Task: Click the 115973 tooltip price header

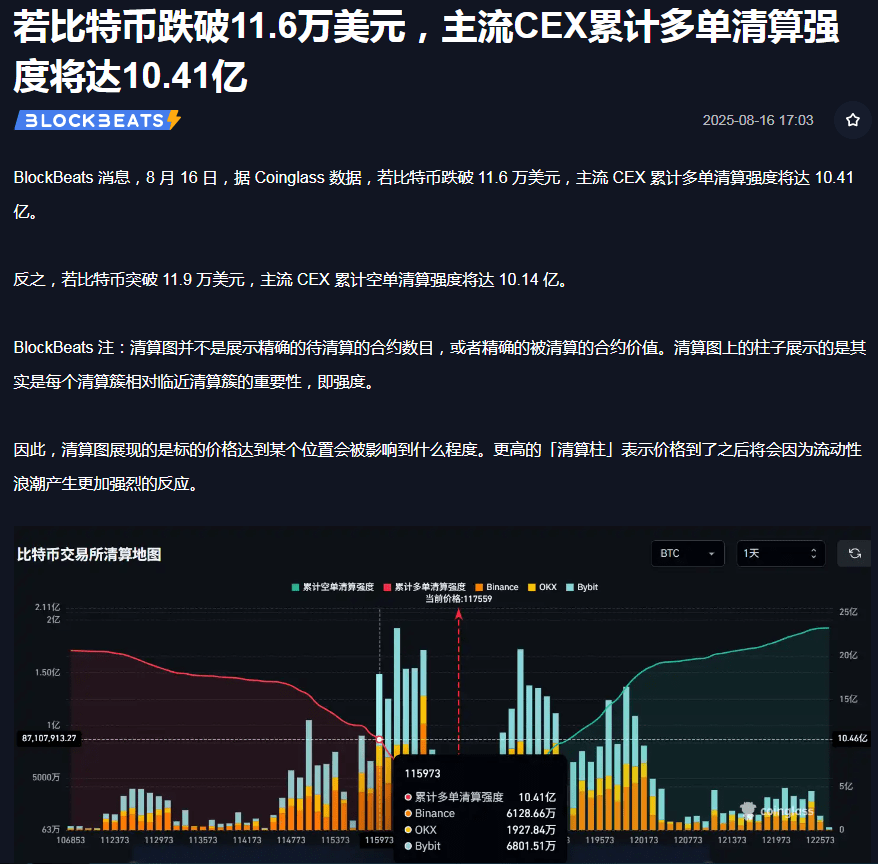Action: [422, 773]
